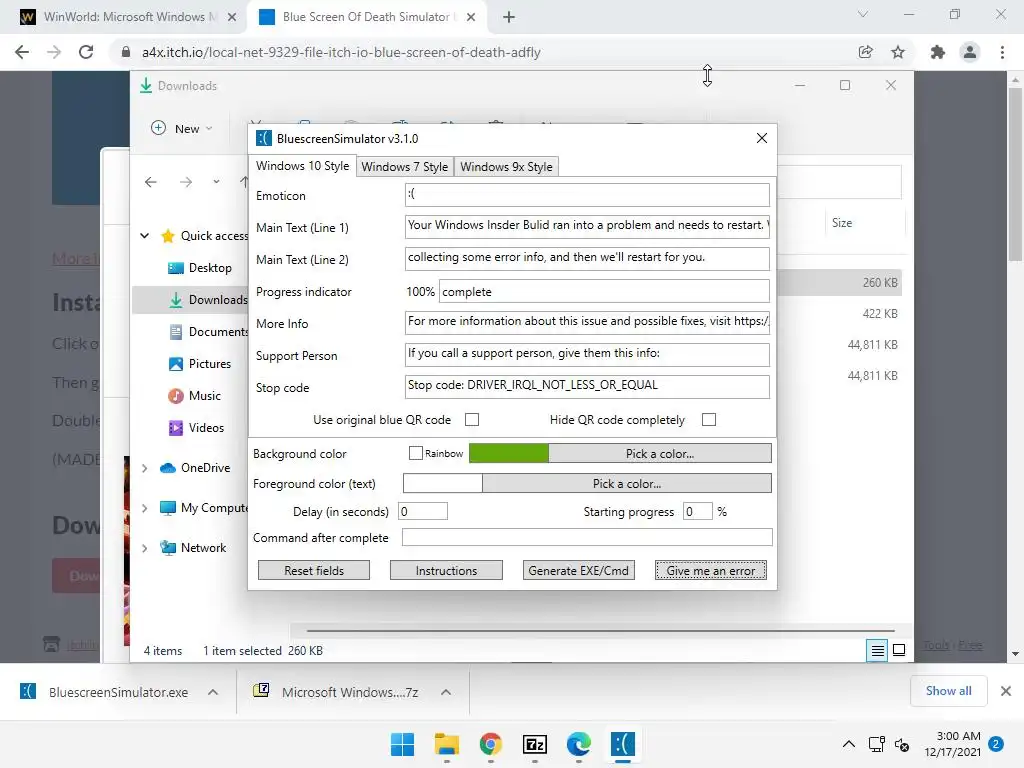Open the notification center badge
This screenshot has height=768, width=1024.
996,744
